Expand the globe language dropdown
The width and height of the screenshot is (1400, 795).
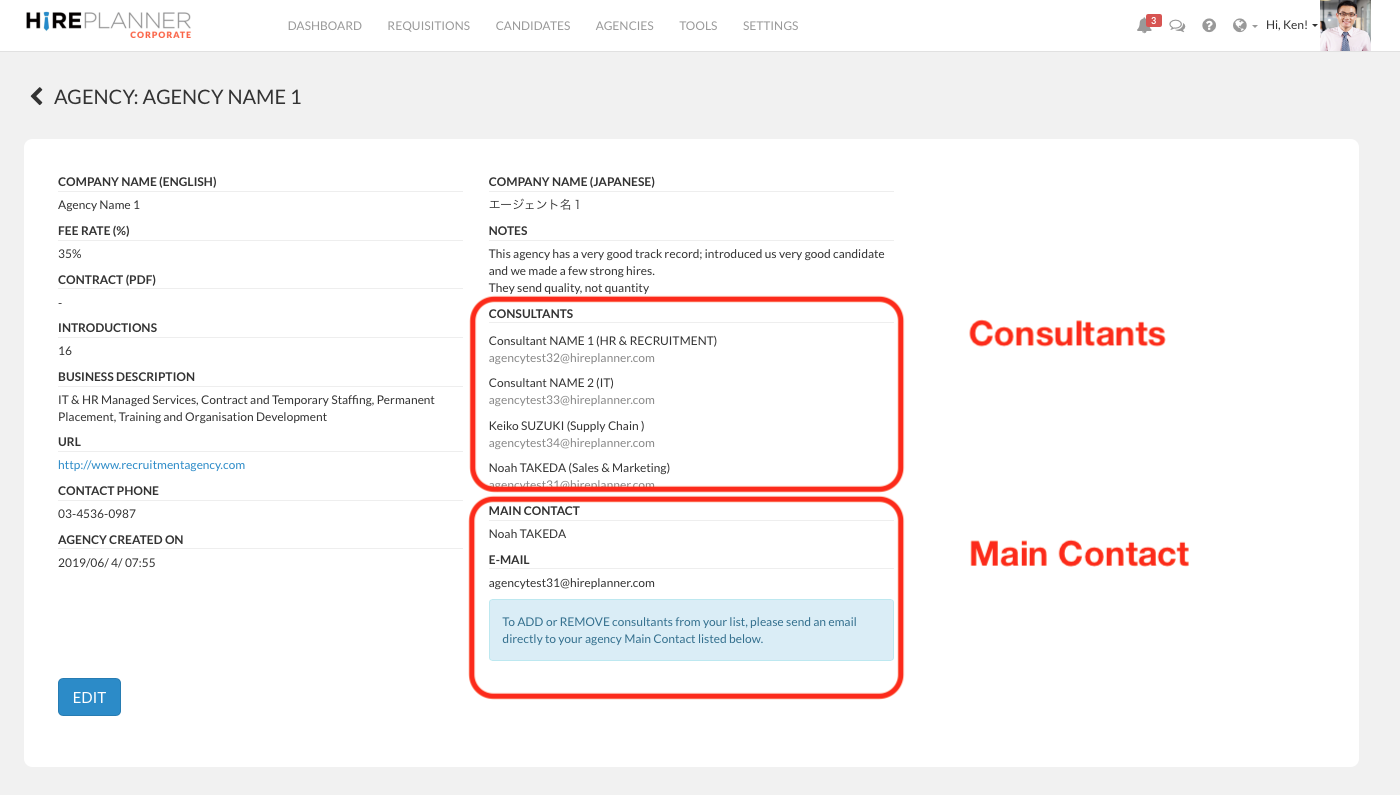pyautogui.click(x=1245, y=26)
